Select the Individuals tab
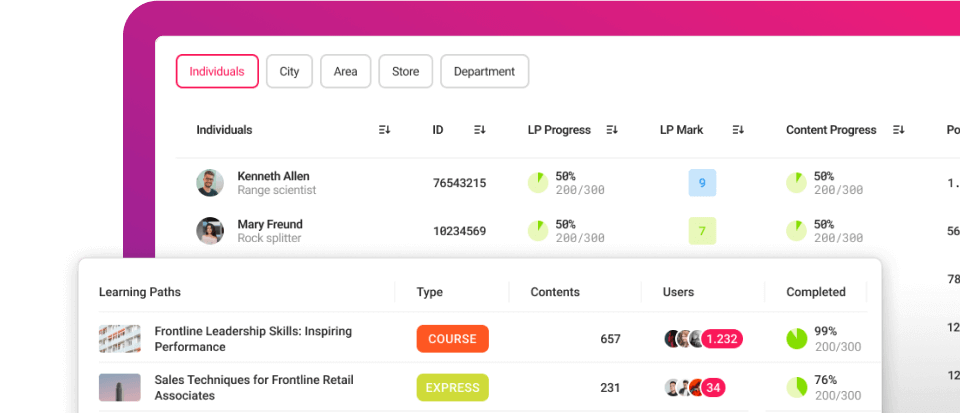 pos(217,72)
